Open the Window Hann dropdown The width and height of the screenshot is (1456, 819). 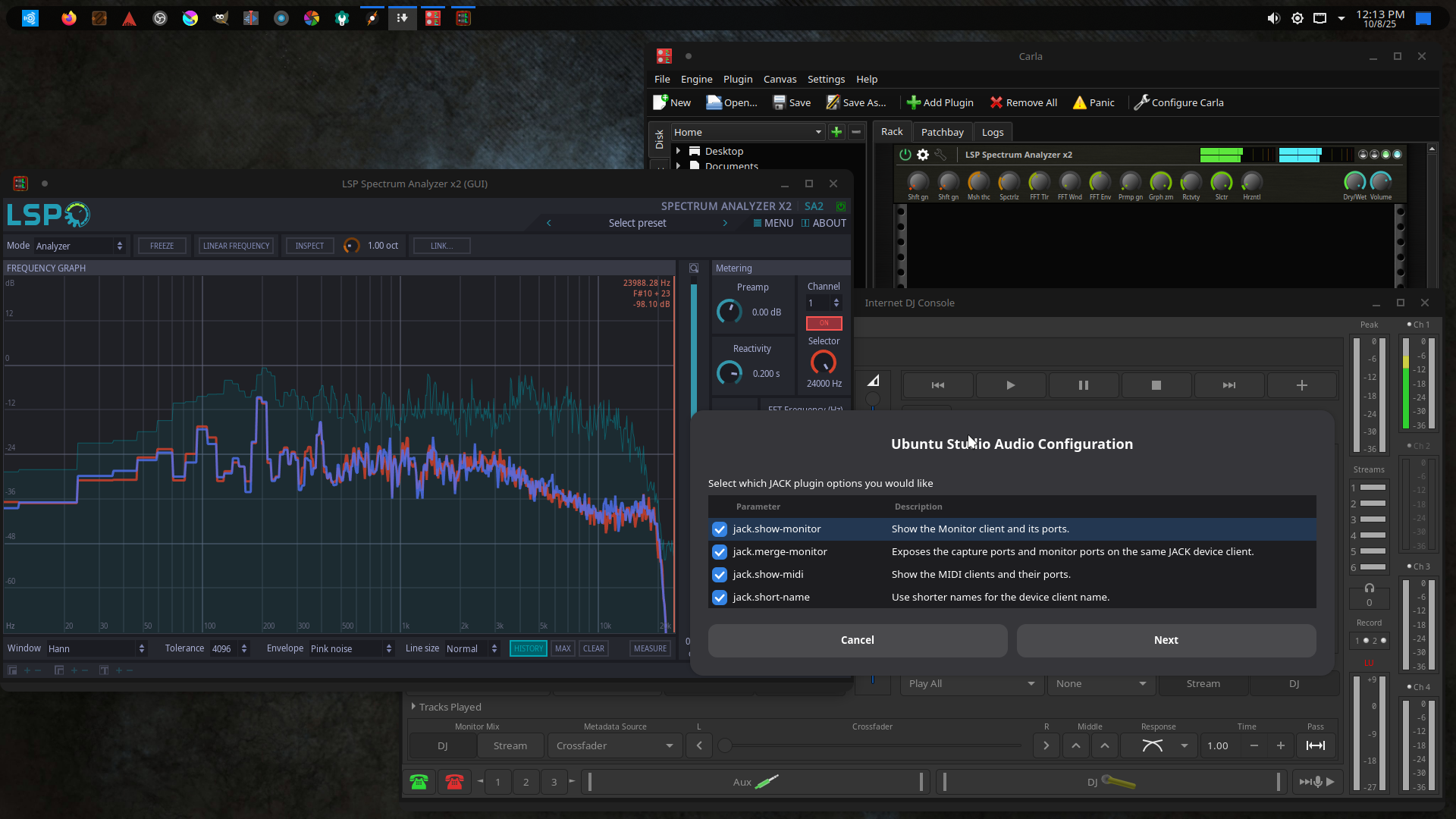pyautogui.click(x=96, y=648)
